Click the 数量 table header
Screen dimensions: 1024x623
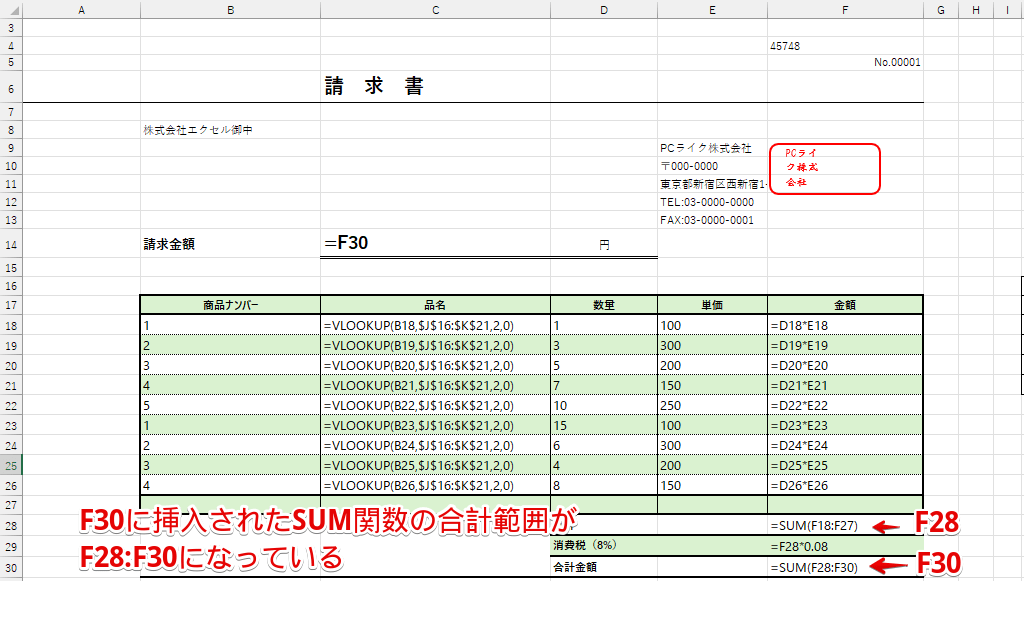[603, 305]
